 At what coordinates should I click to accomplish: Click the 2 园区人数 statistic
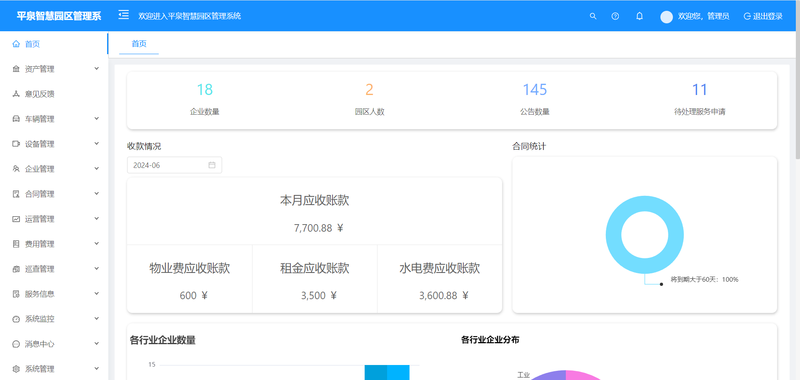pos(369,99)
